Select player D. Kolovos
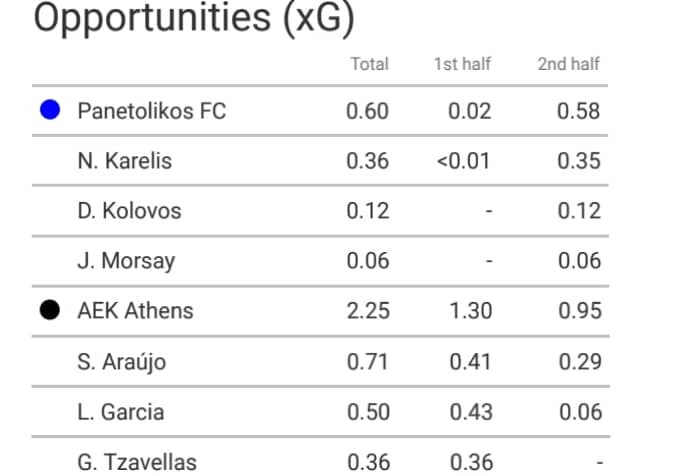This screenshot has height=476, width=688. pos(129,211)
